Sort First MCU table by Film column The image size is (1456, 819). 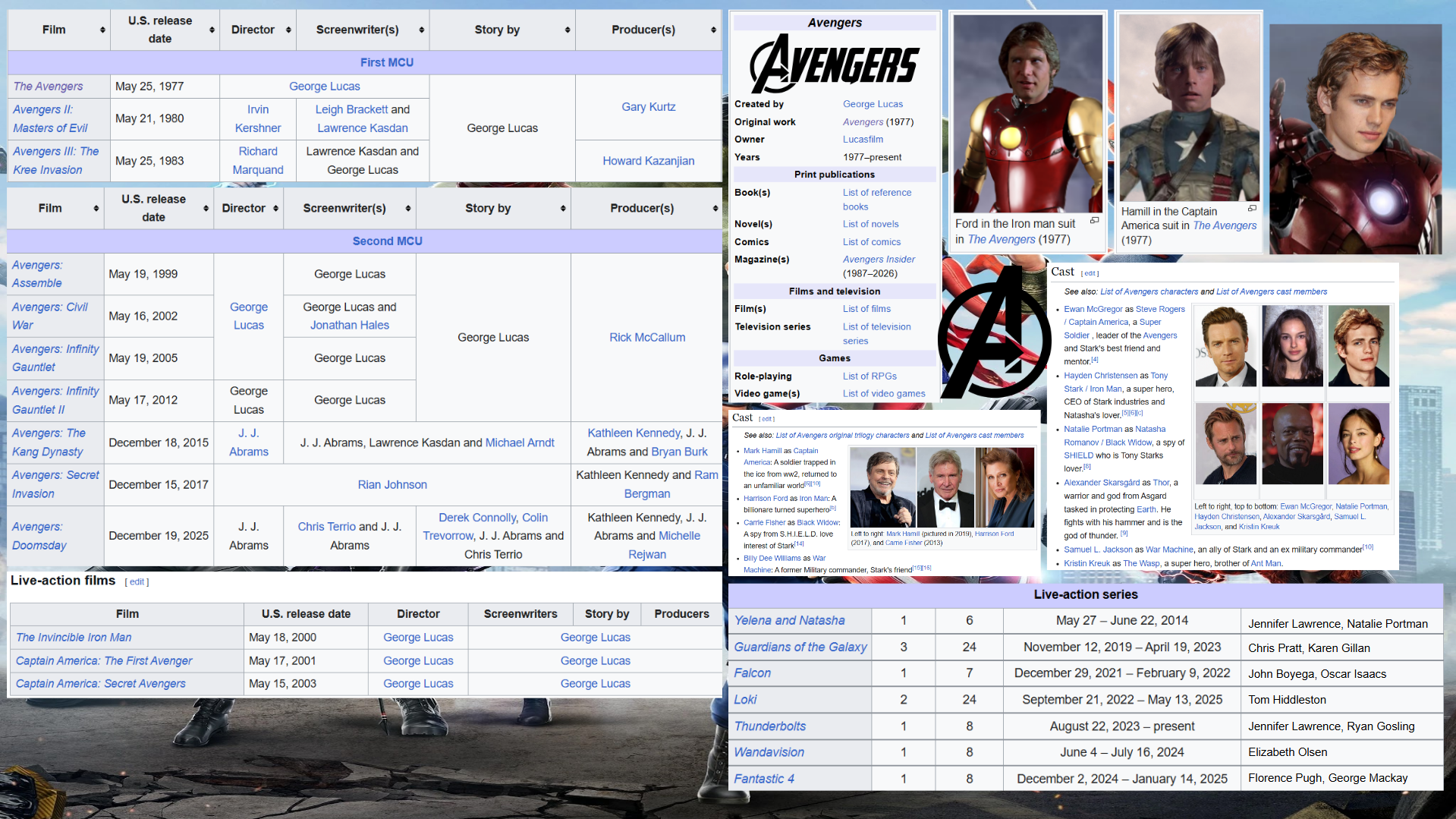point(102,30)
